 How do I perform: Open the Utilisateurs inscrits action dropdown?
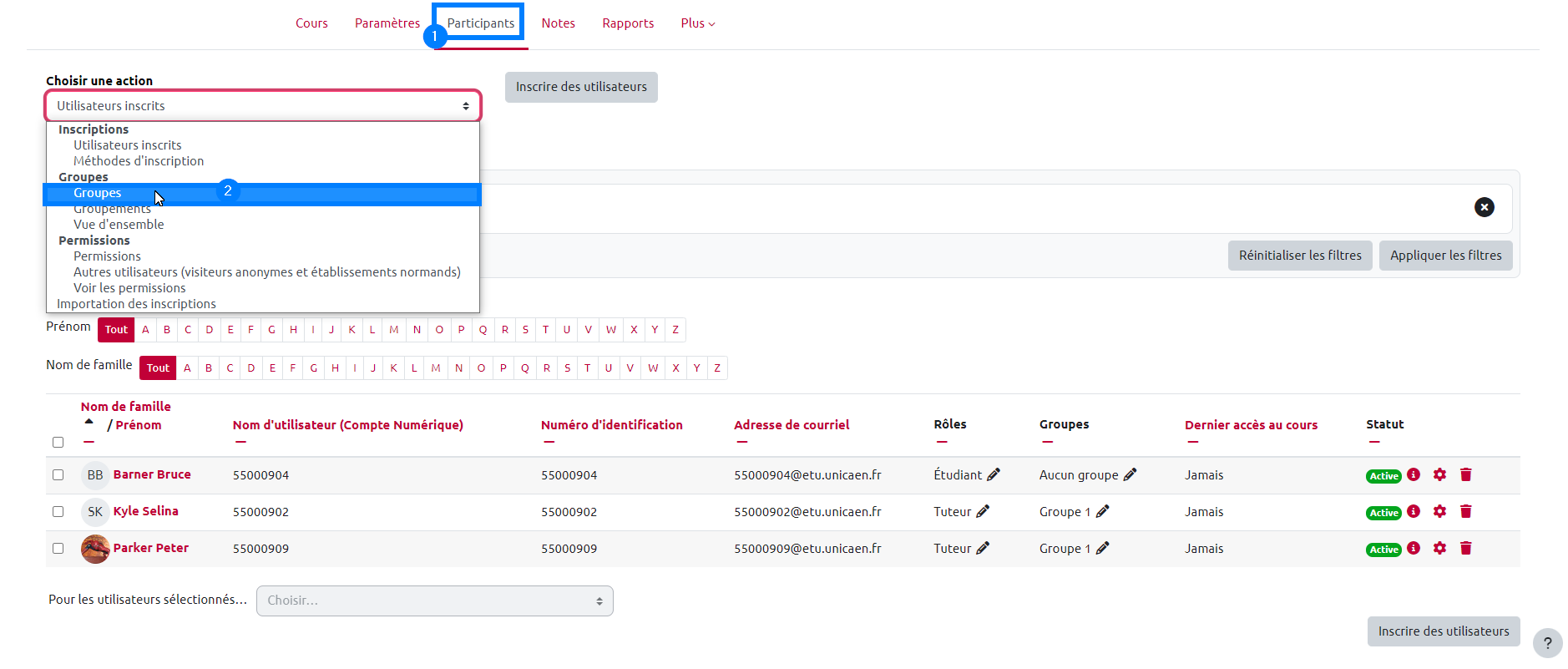(x=263, y=106)
